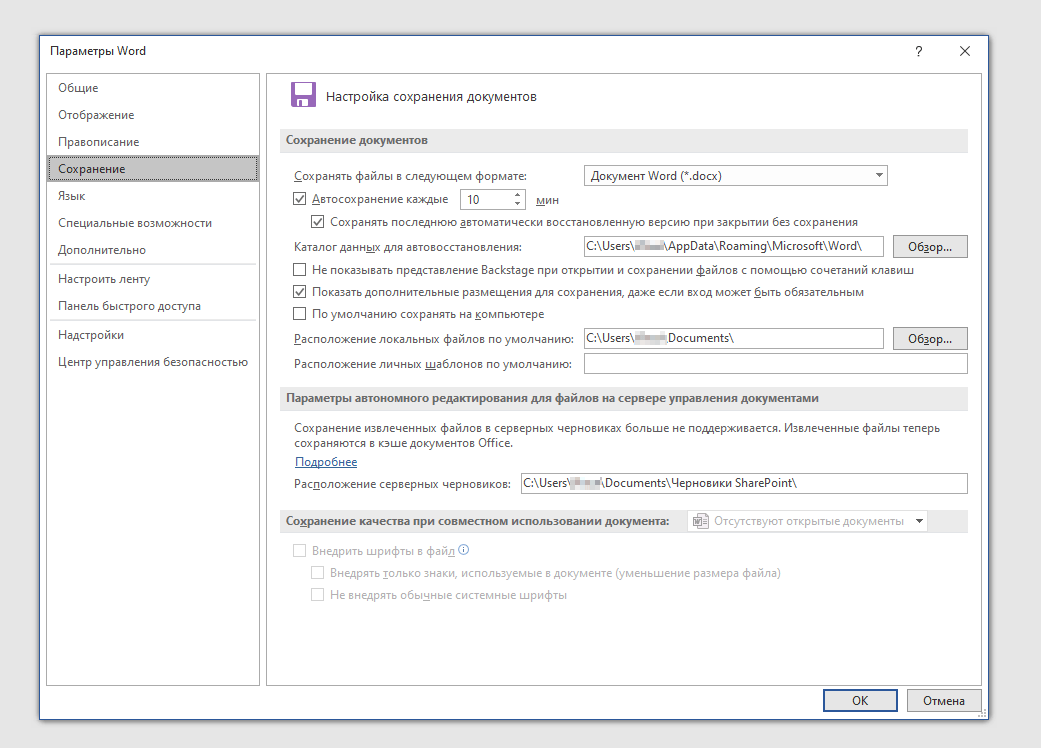Viewport: 1041px width, 748px height.
Task: Close the Параметры Word dialog
Action: 965,51
